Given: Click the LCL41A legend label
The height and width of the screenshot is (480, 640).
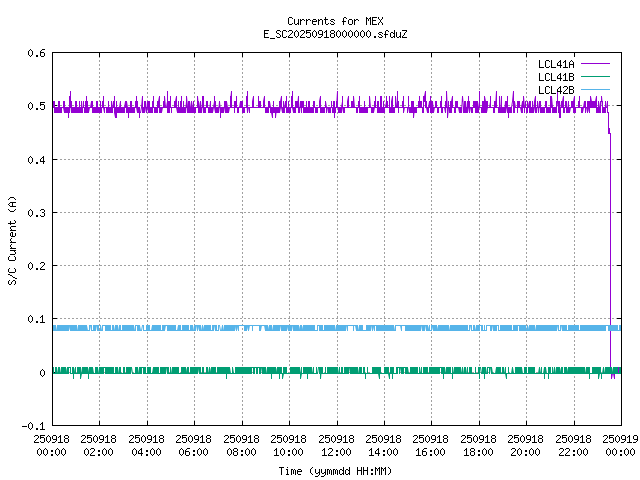Looking at the screenshot, I should [x=556, y=64].
